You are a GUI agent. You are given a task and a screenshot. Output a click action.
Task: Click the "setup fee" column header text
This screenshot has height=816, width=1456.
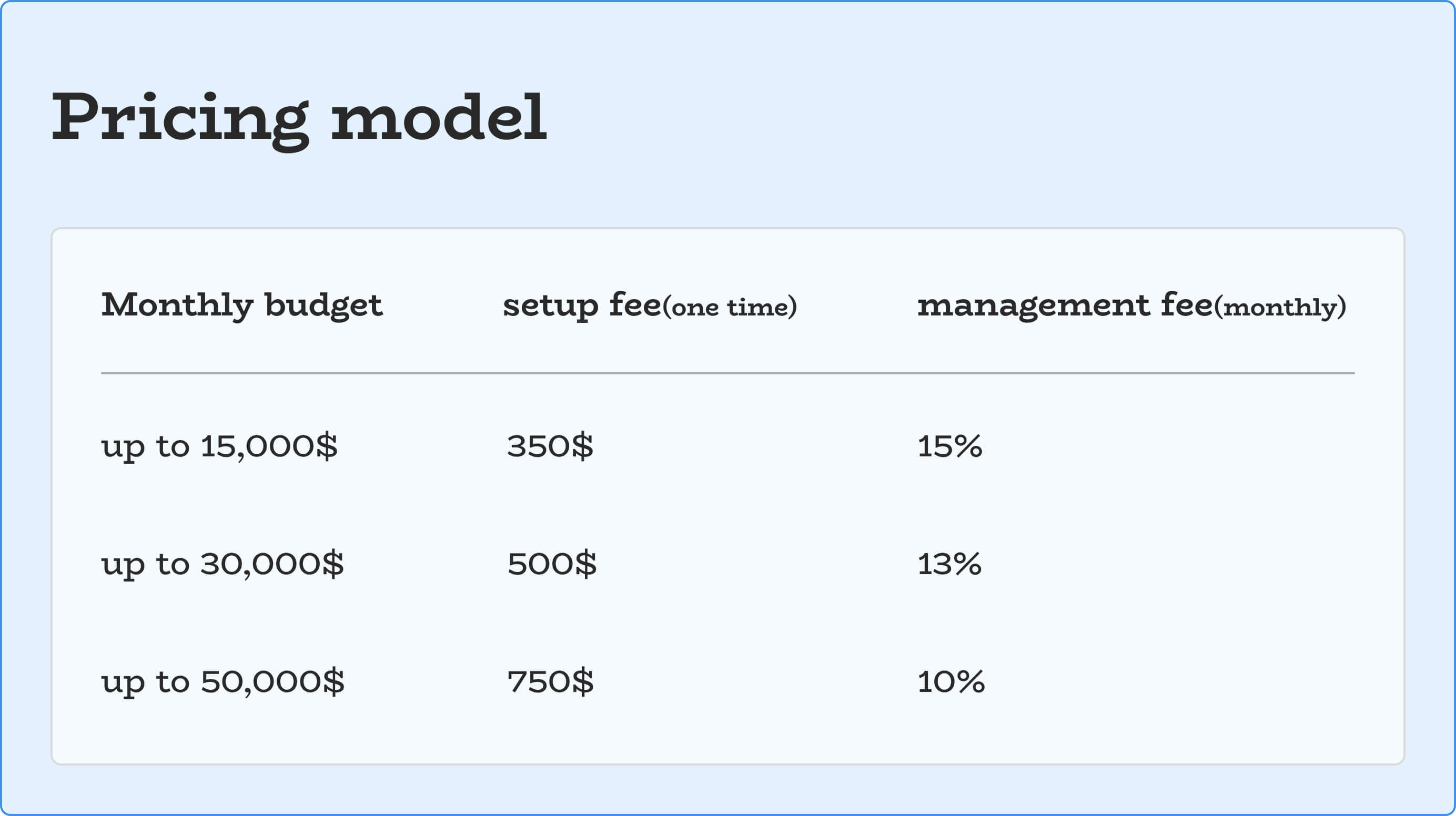coord(582,305)
